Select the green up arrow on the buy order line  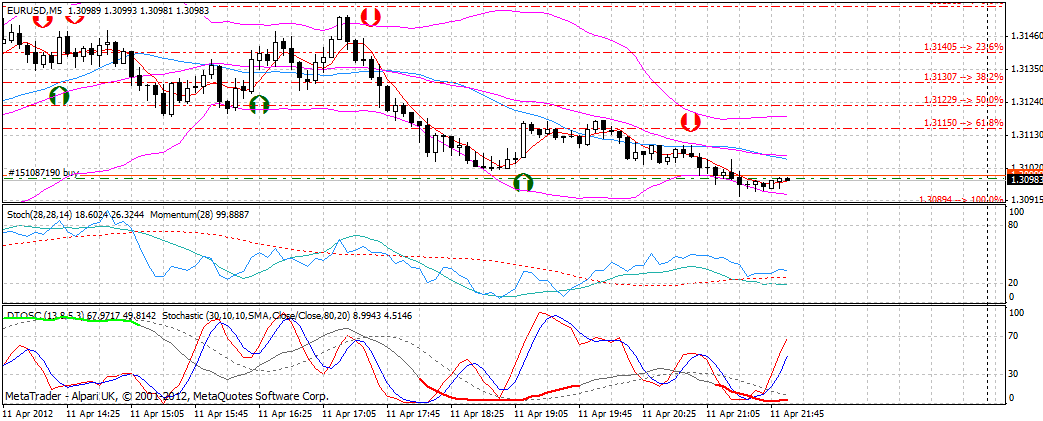523,182
